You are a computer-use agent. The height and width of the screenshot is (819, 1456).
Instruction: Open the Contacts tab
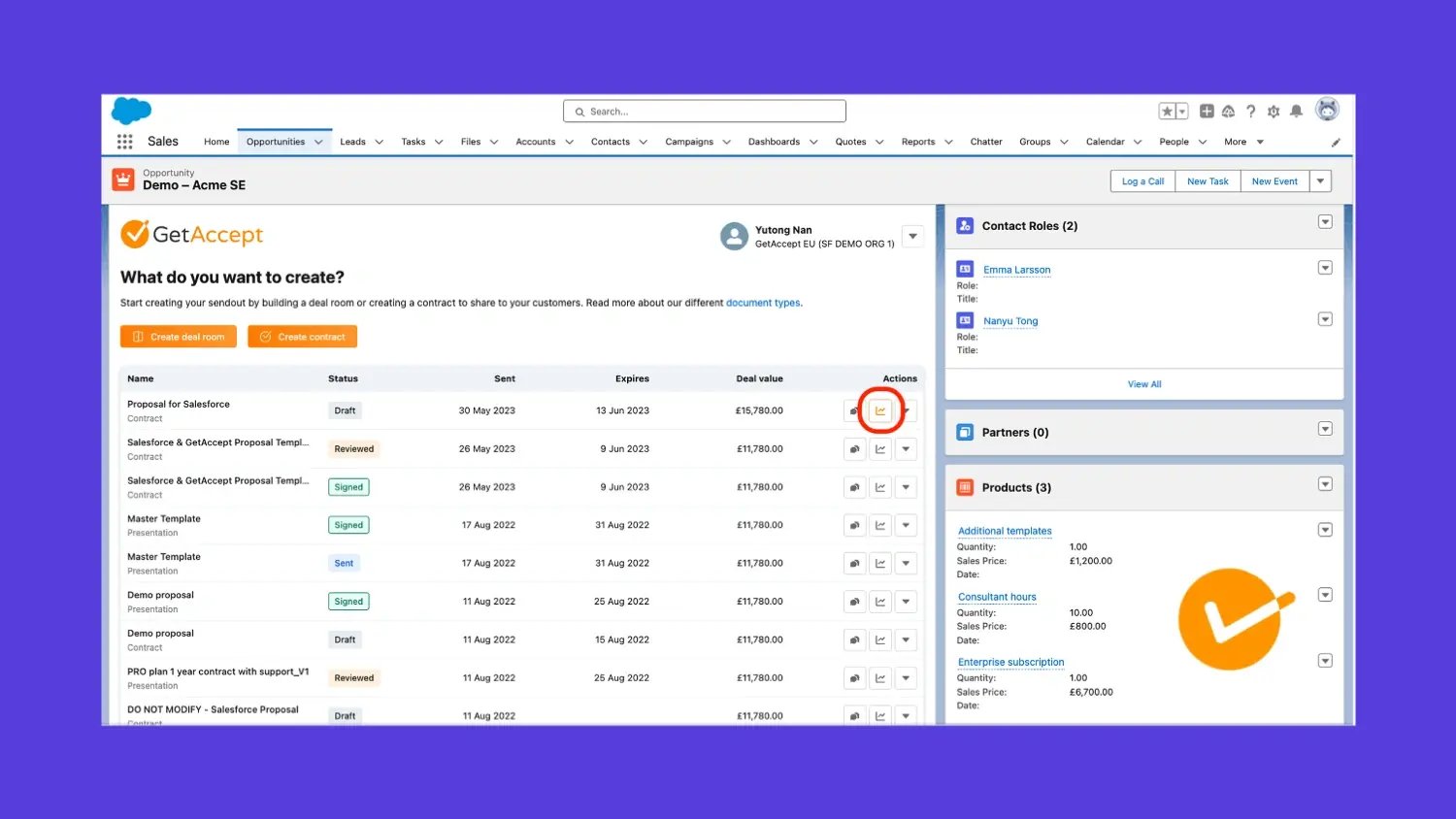(x=611, y=142)
